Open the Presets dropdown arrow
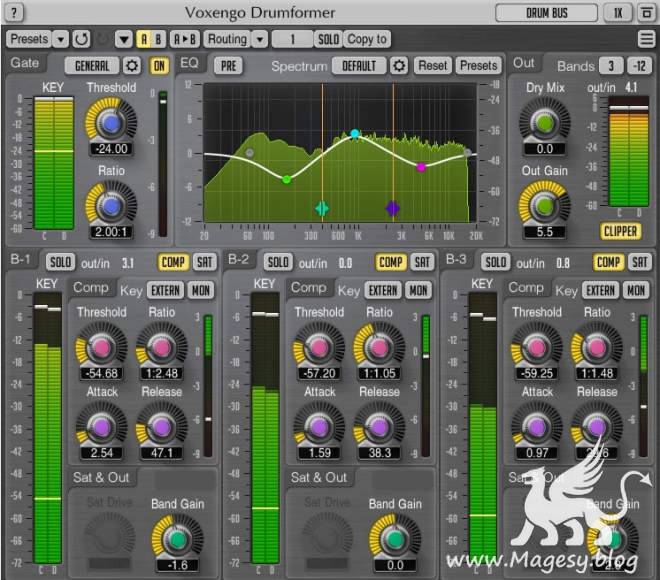The height and width of the screenshot is (580, 660). tap(61, 39)
